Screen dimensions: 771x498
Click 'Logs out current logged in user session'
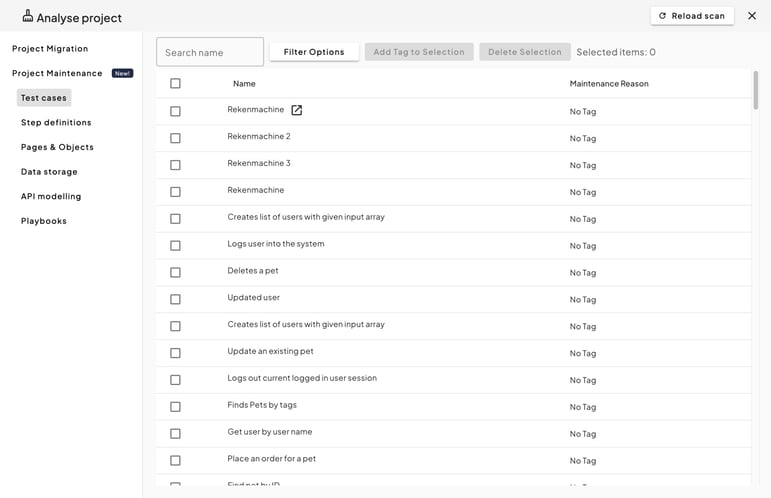click(302, 378)
